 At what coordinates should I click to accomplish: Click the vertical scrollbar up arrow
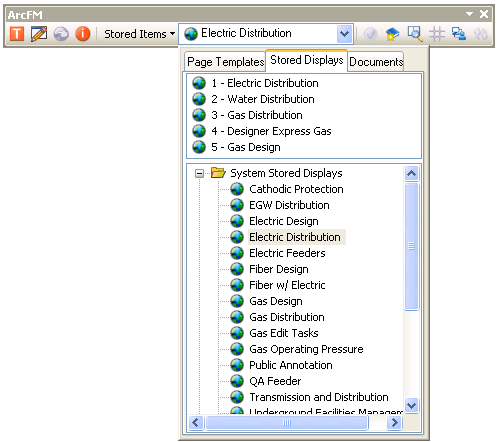(x=411, y=173)
